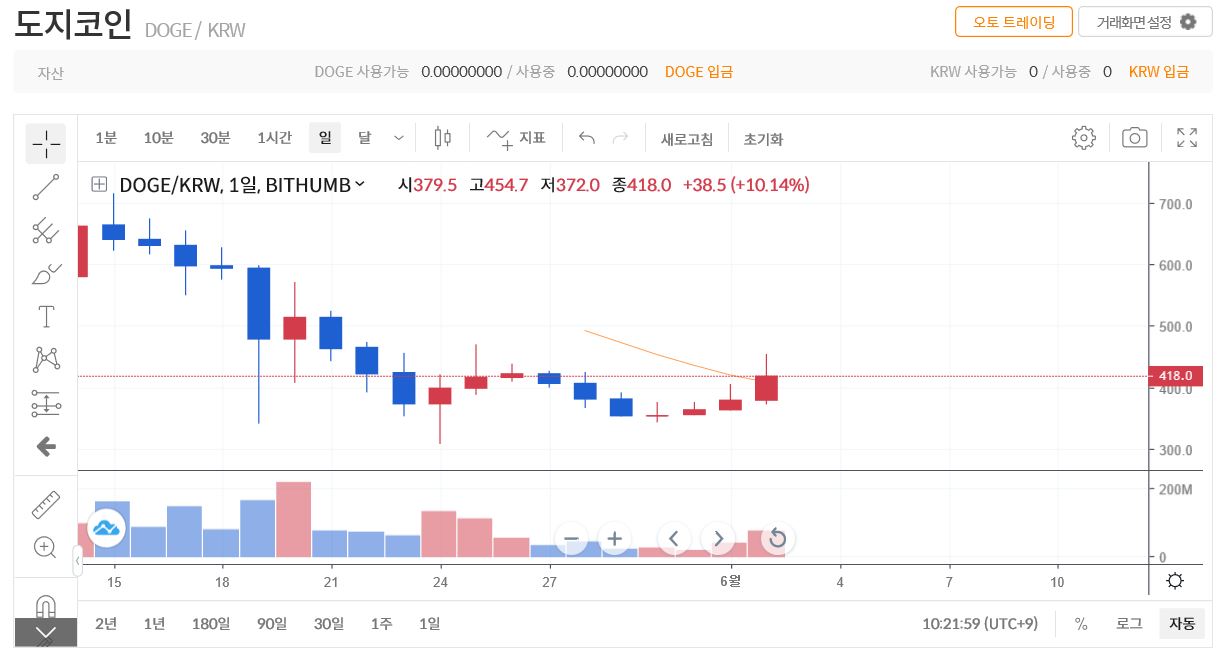Select the text annotation tool
This screenshot has width=1228, height=651.
(46, 317)
